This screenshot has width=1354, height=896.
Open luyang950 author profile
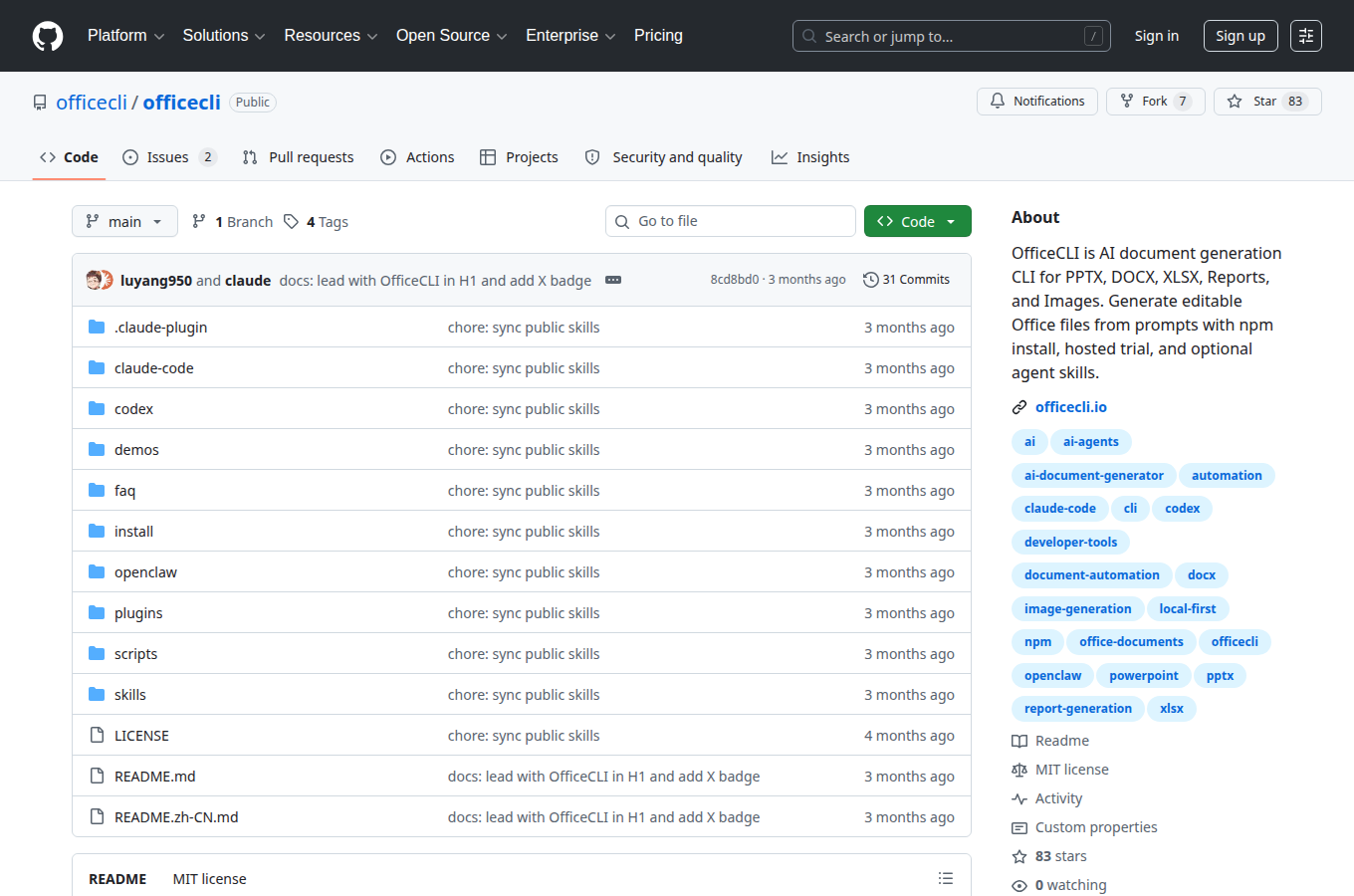coord(156,281)
